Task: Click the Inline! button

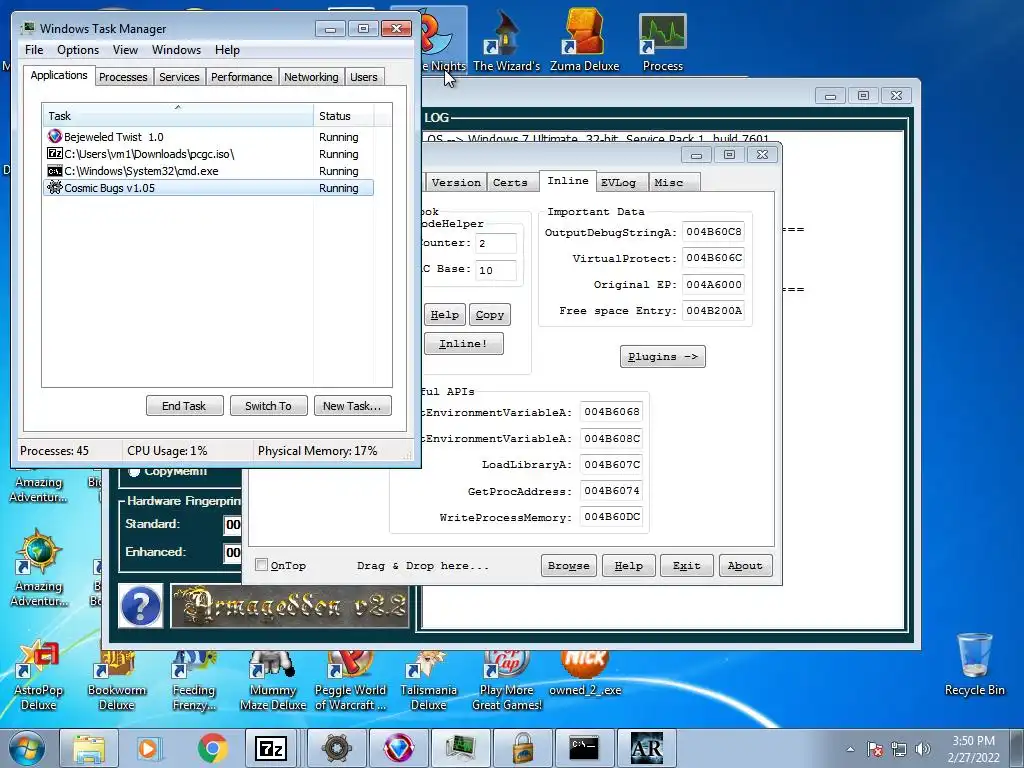Action: (x=463, y=344)
